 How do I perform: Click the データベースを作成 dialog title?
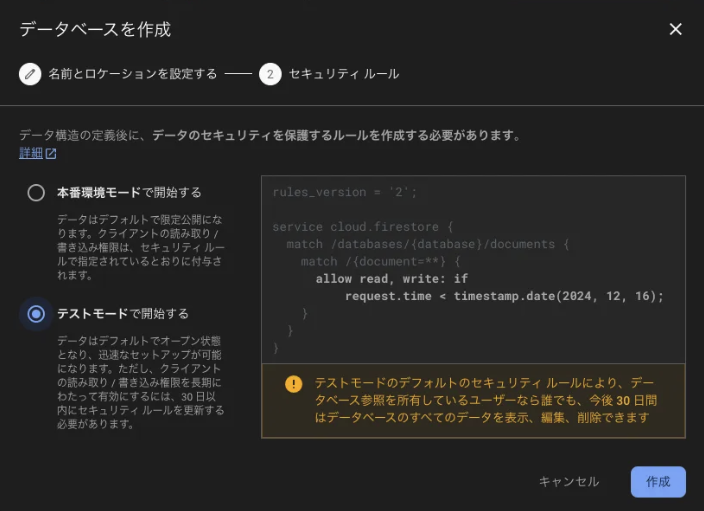point(95,29)
